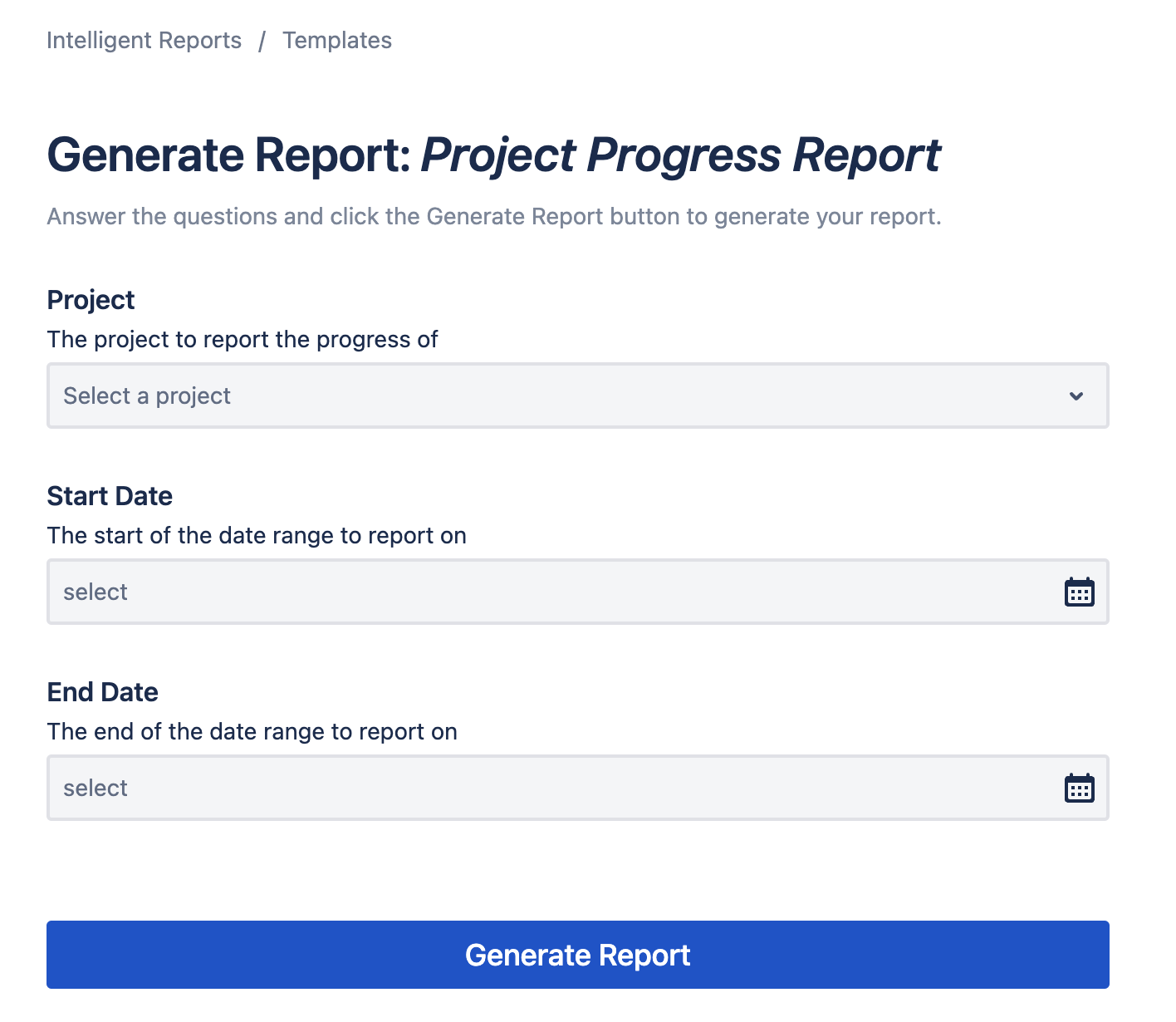Click the calendar icon beside the End Date field
This screenshot has width=1176, height=1022.
tap(1078, 788)
